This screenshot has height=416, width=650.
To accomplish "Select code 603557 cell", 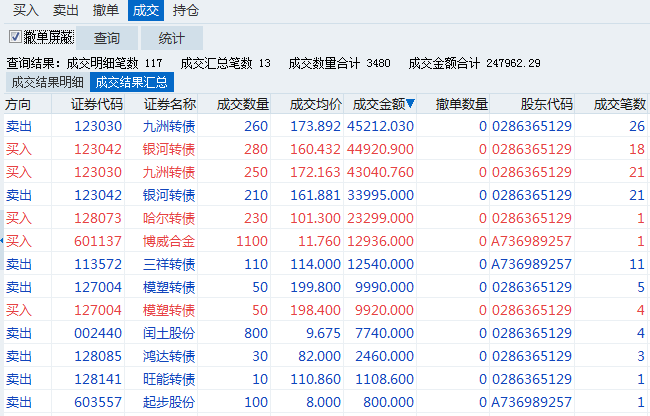I will (x=98, y=402).
